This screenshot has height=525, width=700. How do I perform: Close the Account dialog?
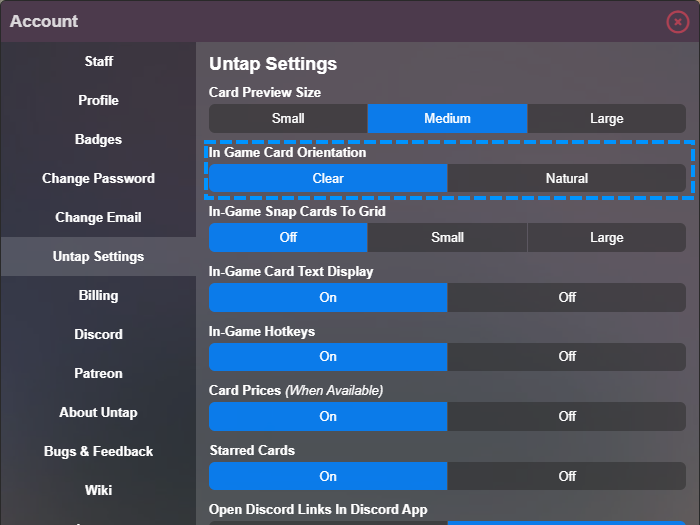point(677,21)
